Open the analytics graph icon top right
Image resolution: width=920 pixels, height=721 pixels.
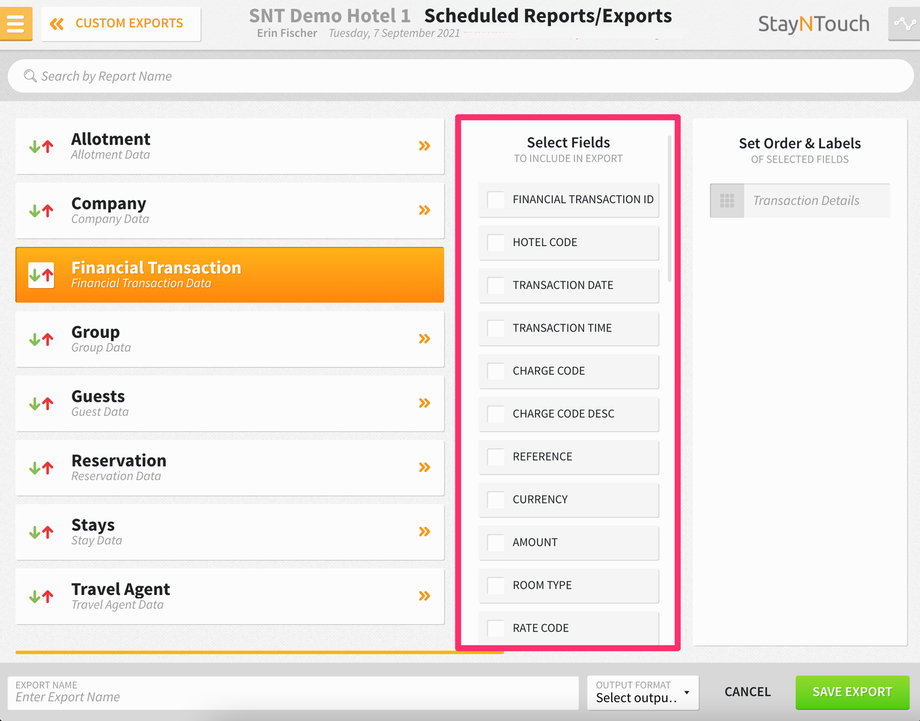904,24
